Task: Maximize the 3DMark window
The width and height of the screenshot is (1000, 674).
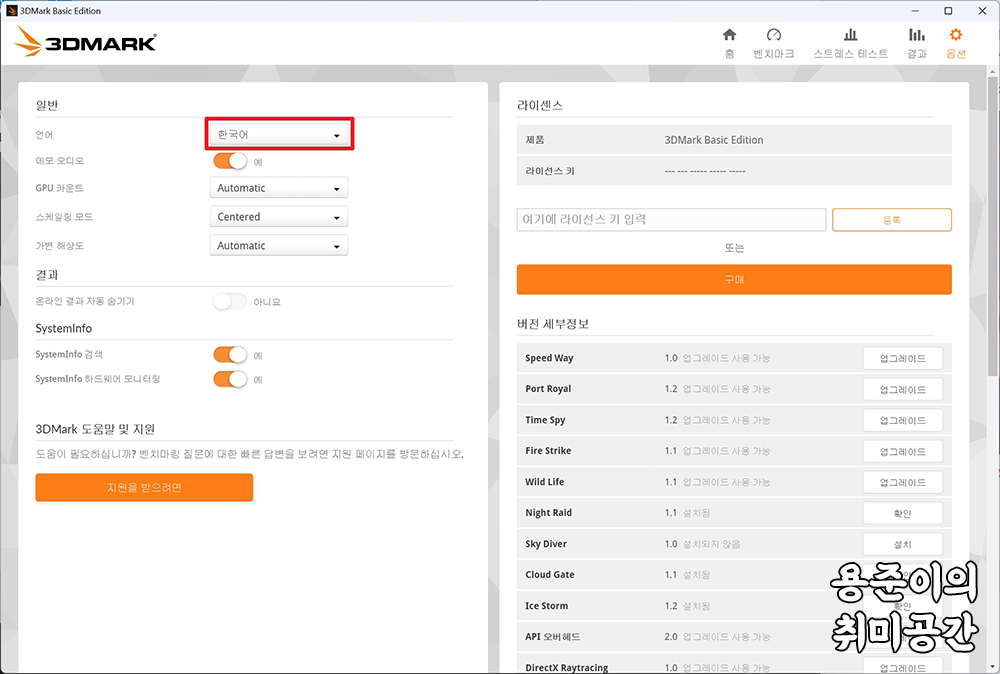Action: point(948,11)
